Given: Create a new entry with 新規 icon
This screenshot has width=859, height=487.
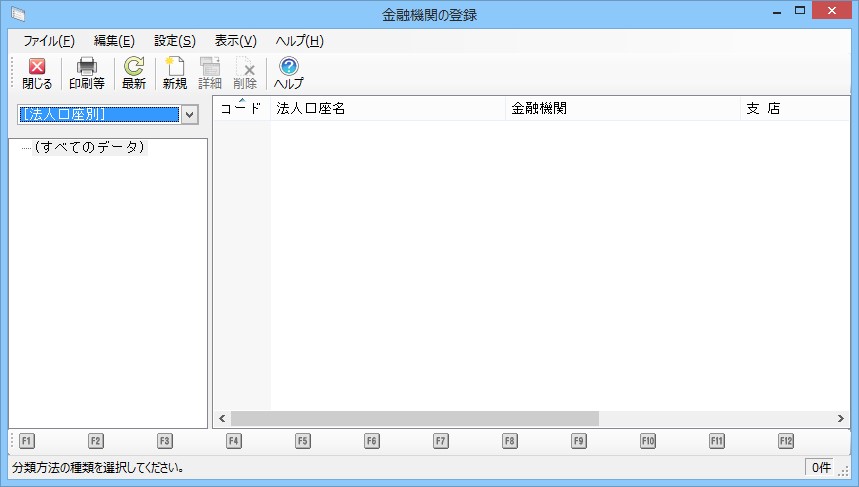Looking at the screenshot, I should pos(175,73).
